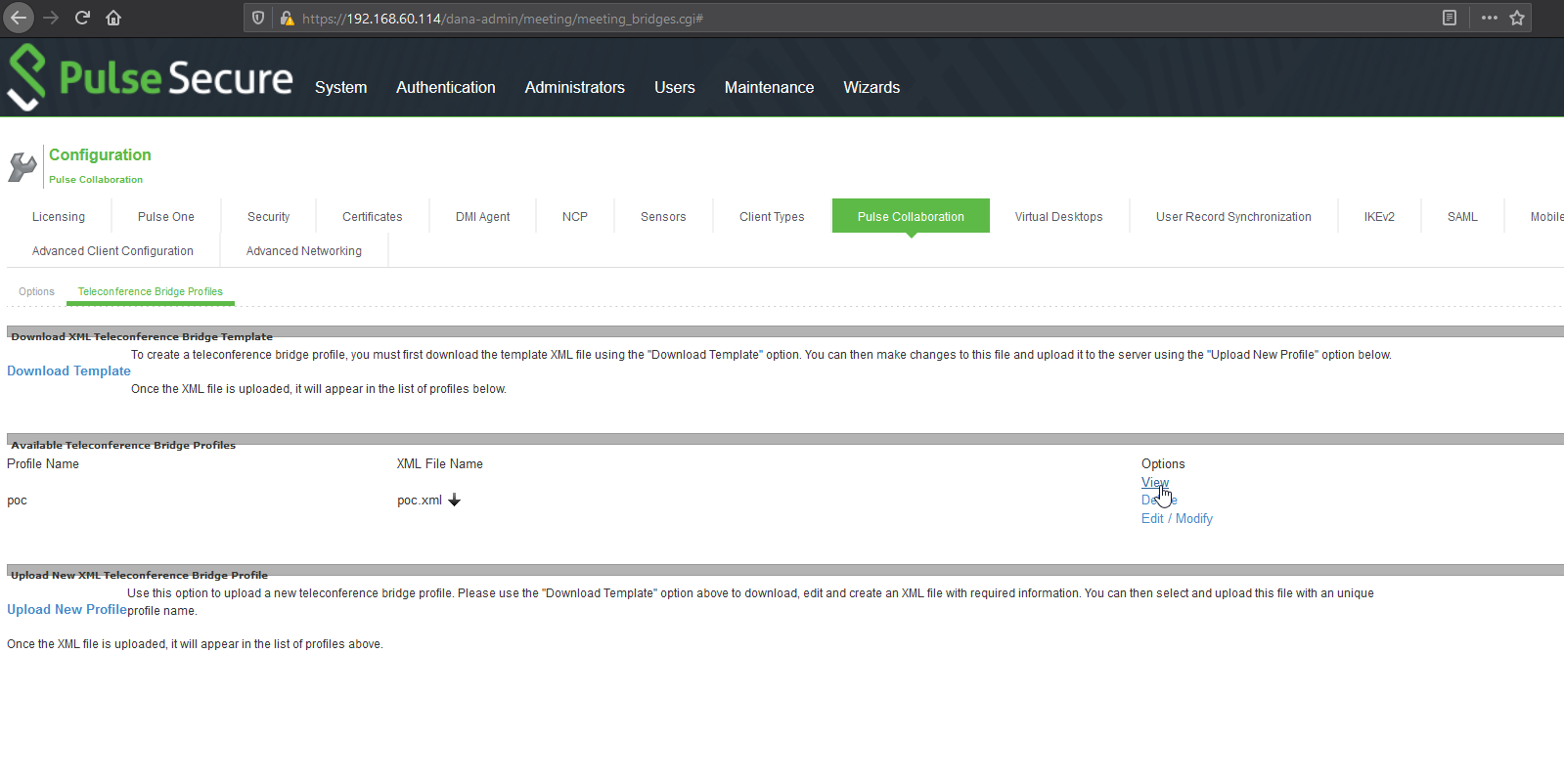
Task: Open the Users menu
Action: click(x=674, y=87)
